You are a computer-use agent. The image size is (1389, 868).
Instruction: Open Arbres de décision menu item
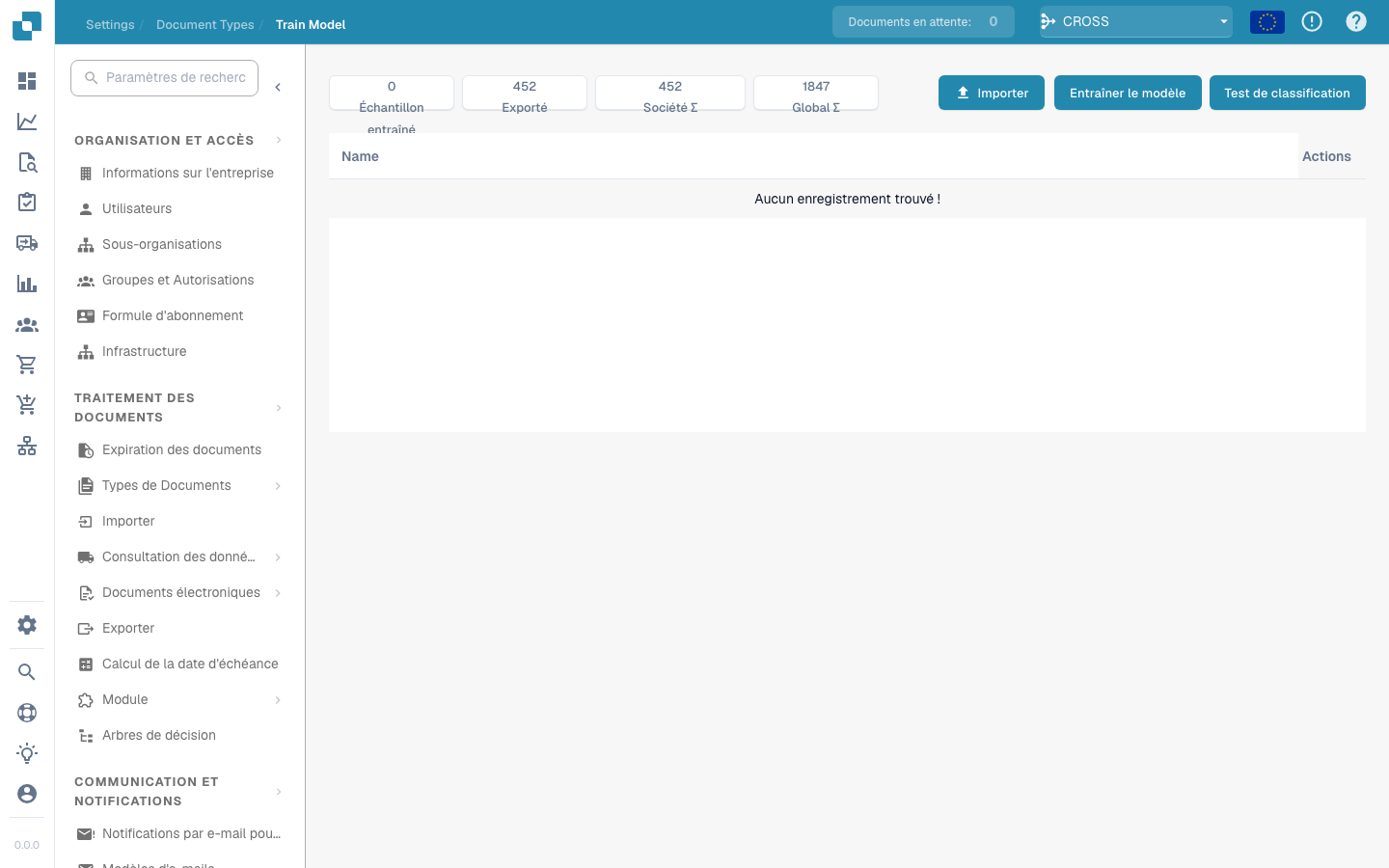point(180,736)
